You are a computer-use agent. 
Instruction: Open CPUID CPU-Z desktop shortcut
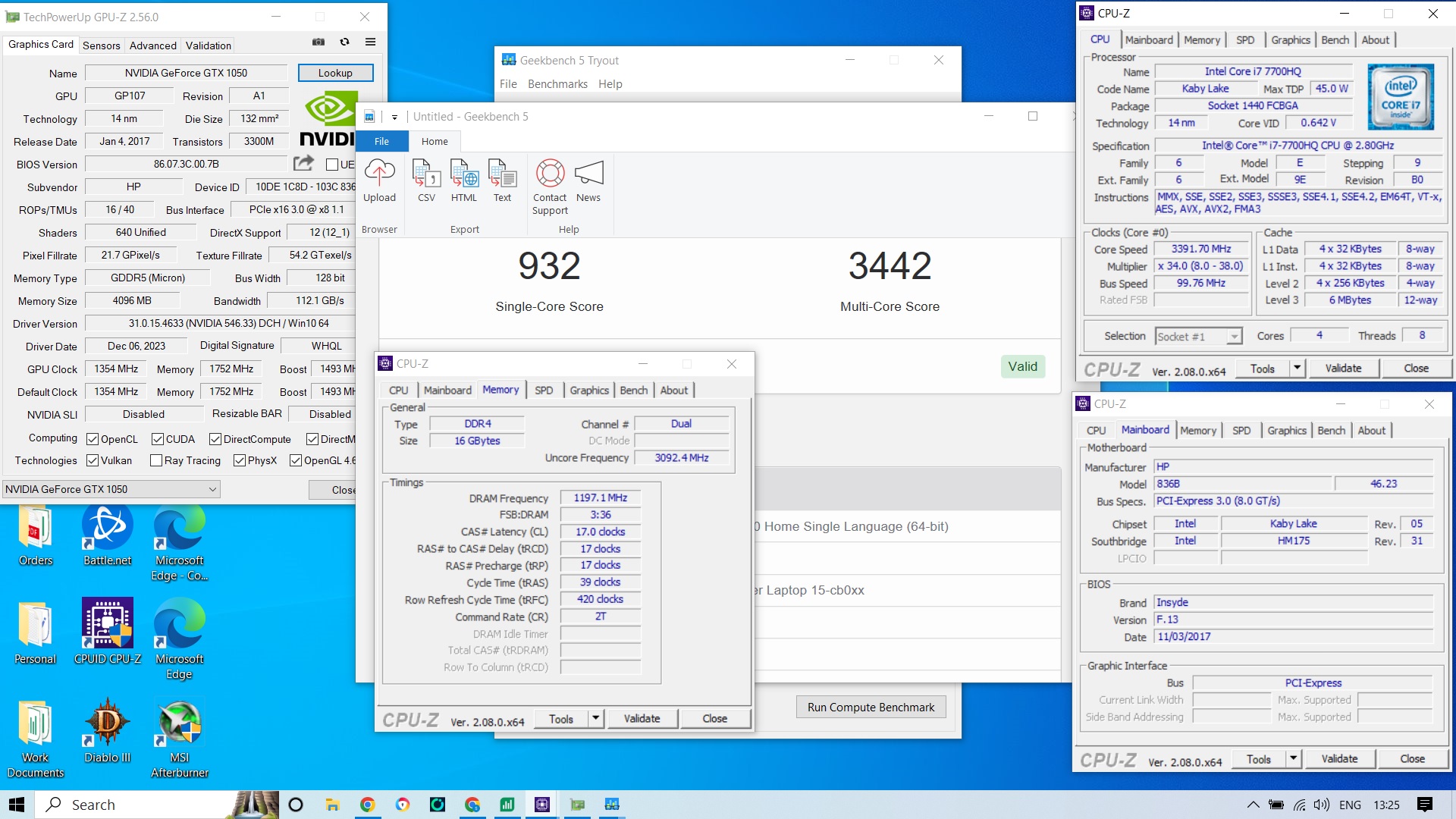tap(108, 632)
